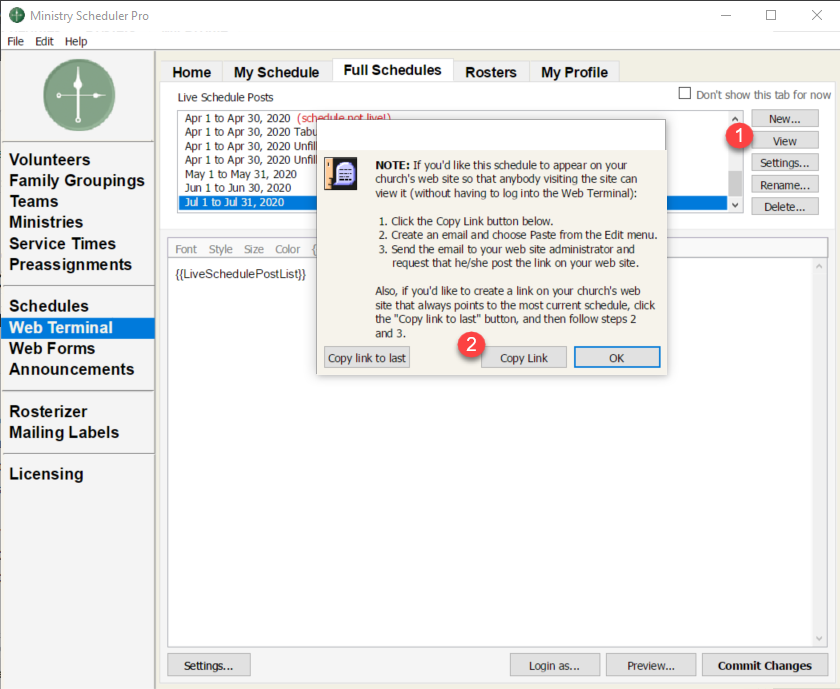840x689 pixels.
Task: Open the File menu
Action: (15, 41)
